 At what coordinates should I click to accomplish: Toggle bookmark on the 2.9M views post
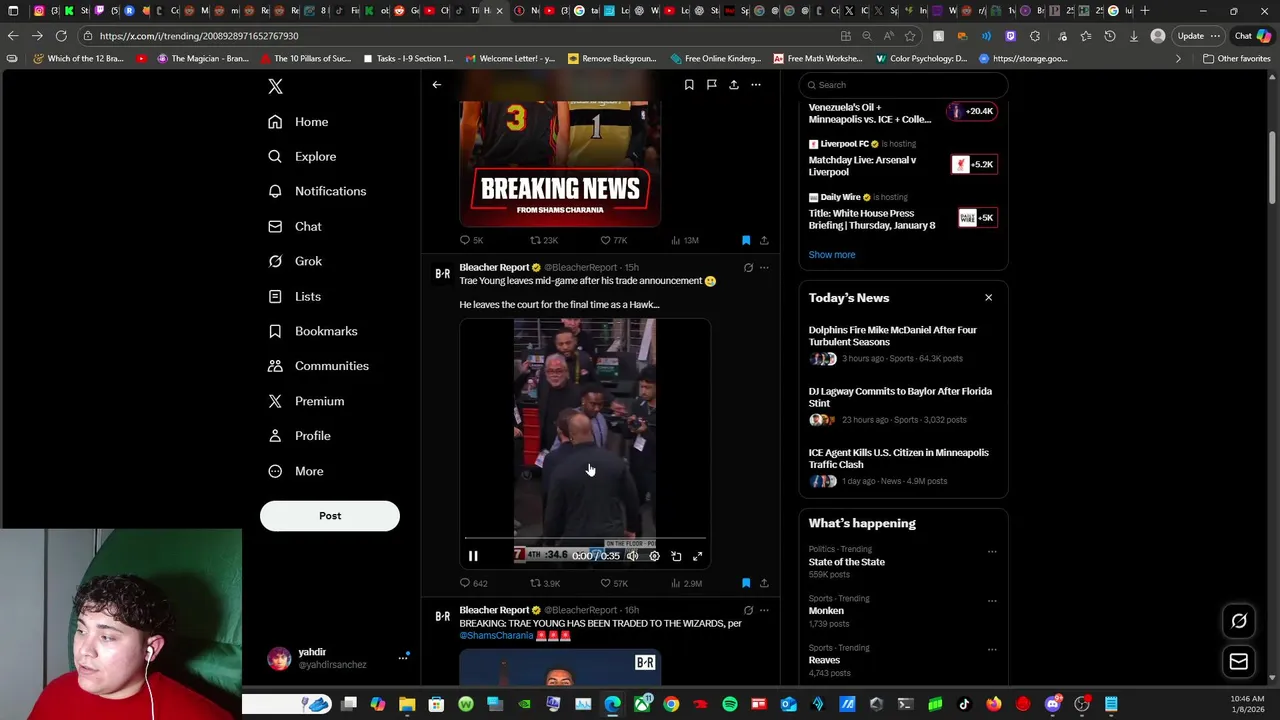pos(746,583)
